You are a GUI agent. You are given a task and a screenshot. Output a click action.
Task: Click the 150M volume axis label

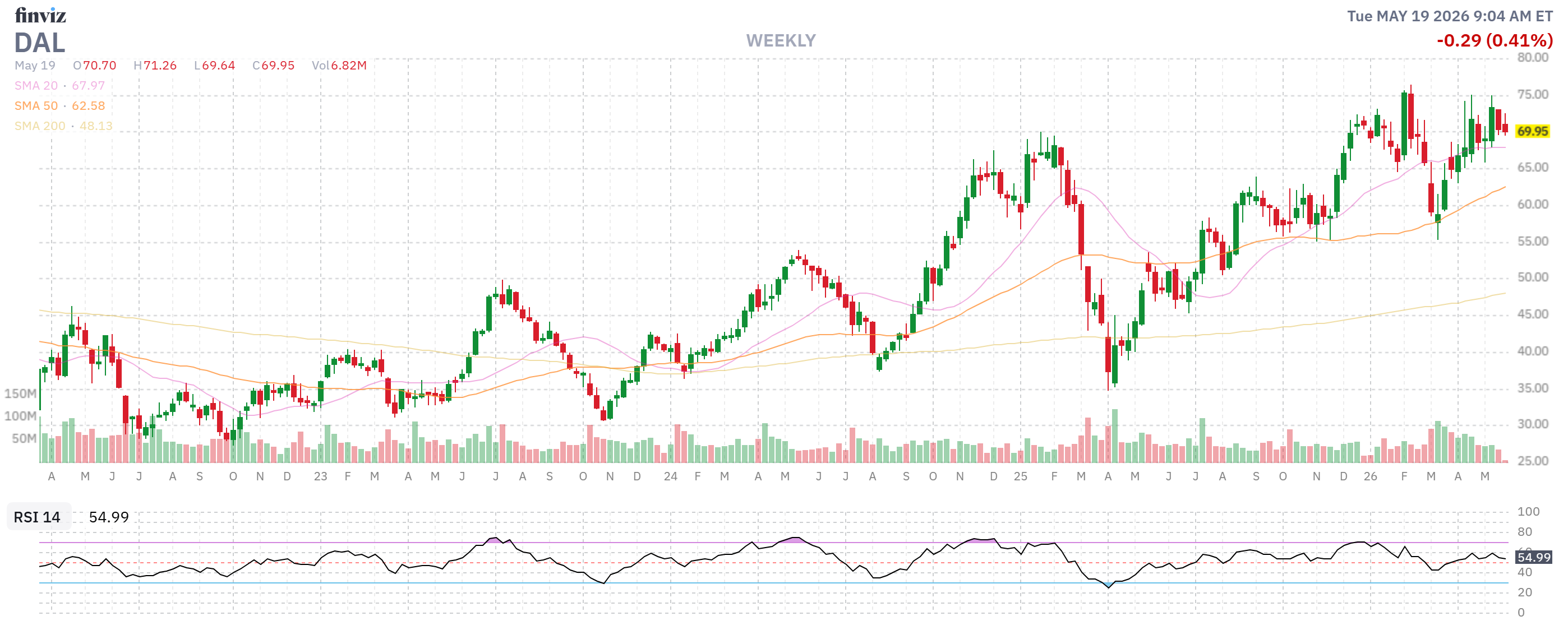(x=20, y=393)
